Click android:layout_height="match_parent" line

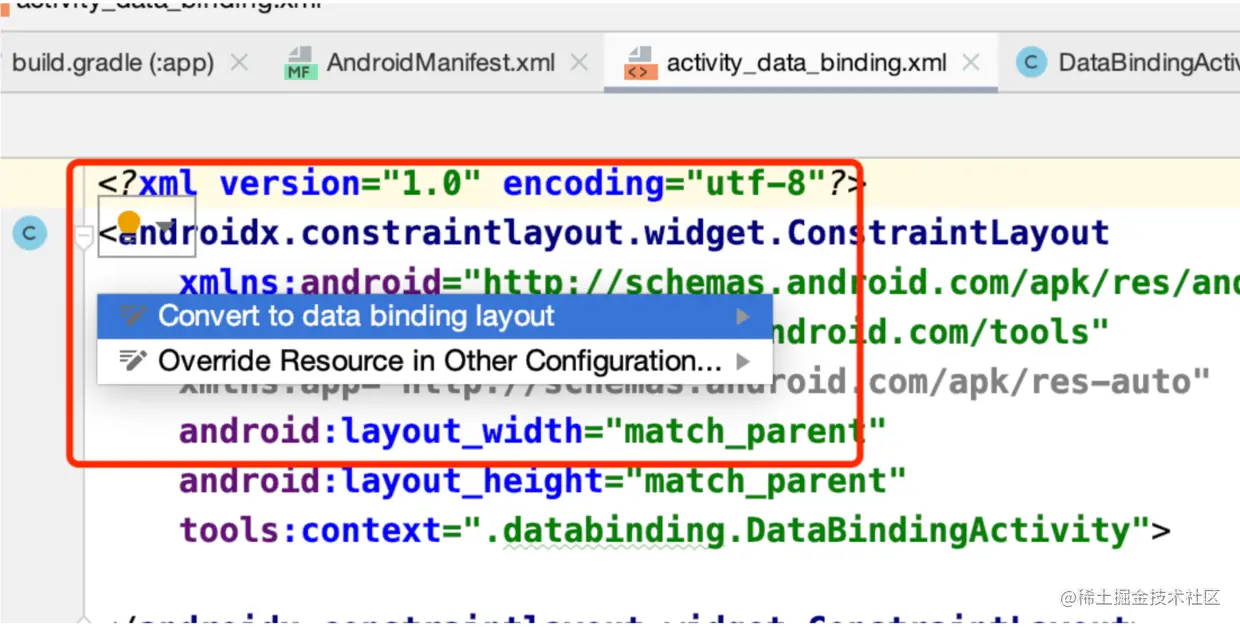point(542,481)
